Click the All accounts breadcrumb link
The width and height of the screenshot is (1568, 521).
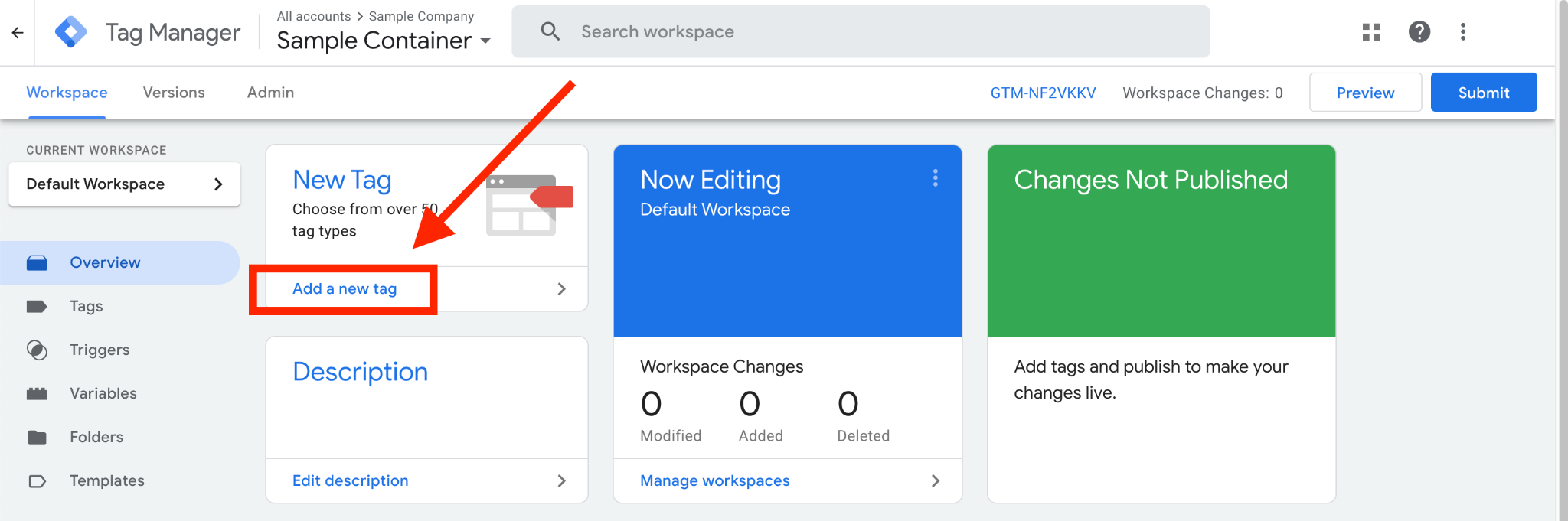pyautogui.click(x=314, y=16)
